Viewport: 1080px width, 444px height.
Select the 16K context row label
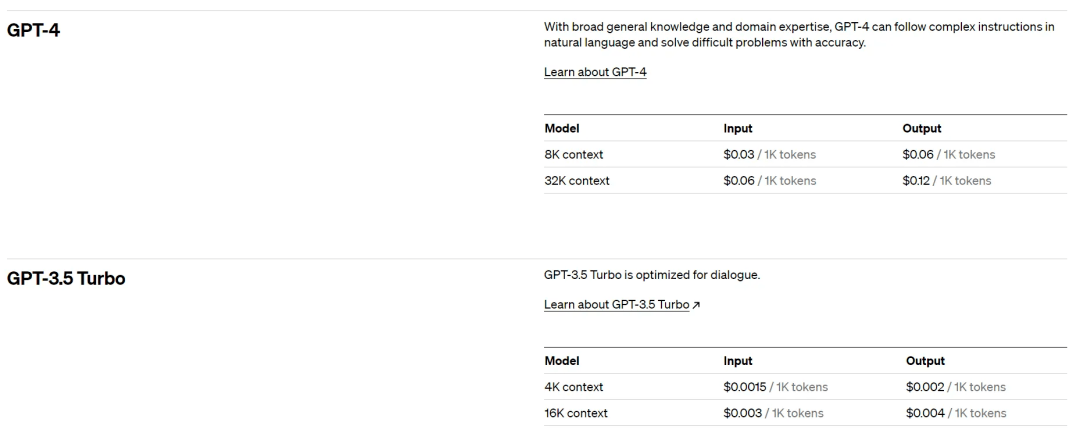tap(576, 413)
